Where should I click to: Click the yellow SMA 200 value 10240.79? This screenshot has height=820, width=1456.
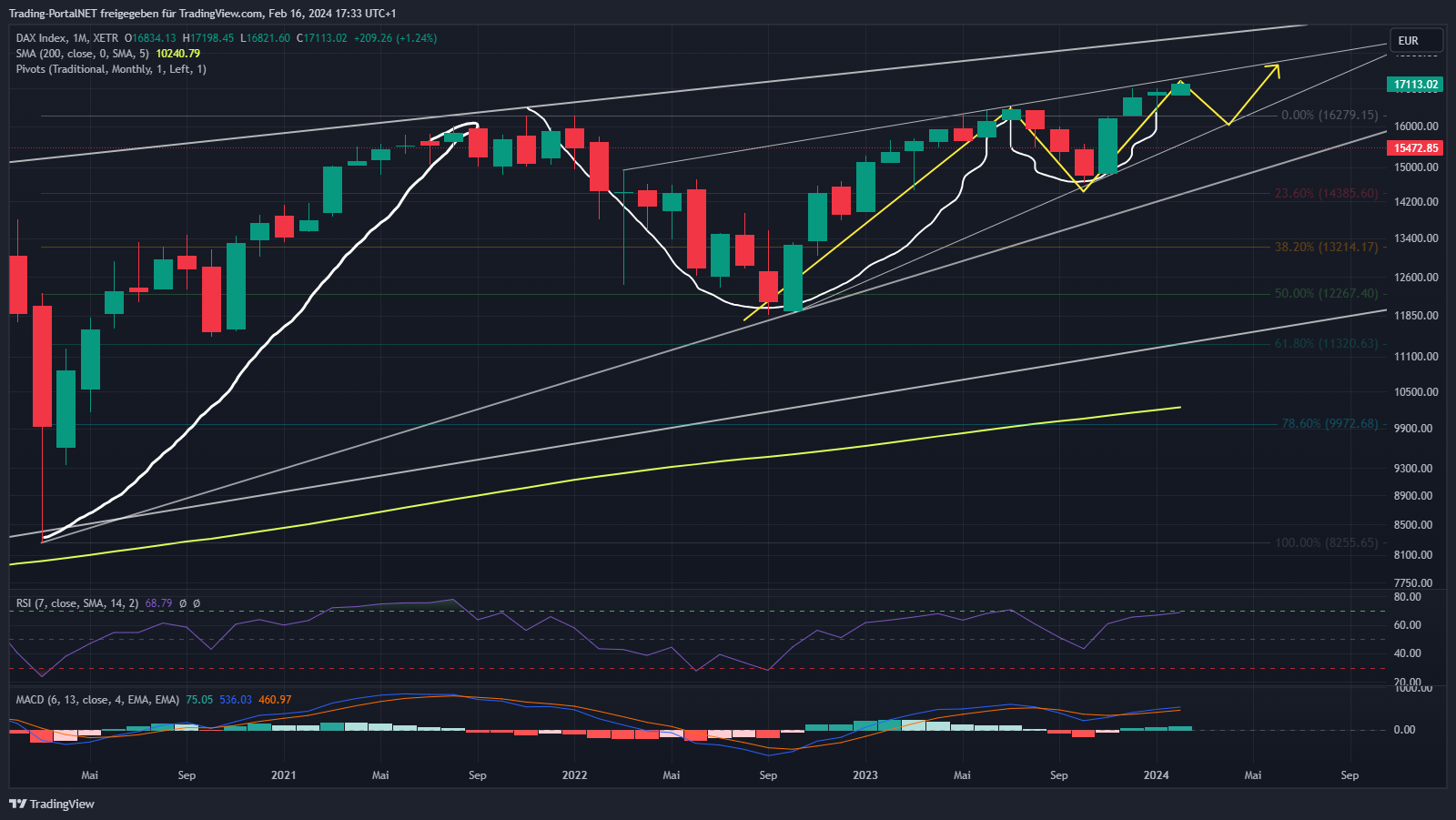pos(178,54)
